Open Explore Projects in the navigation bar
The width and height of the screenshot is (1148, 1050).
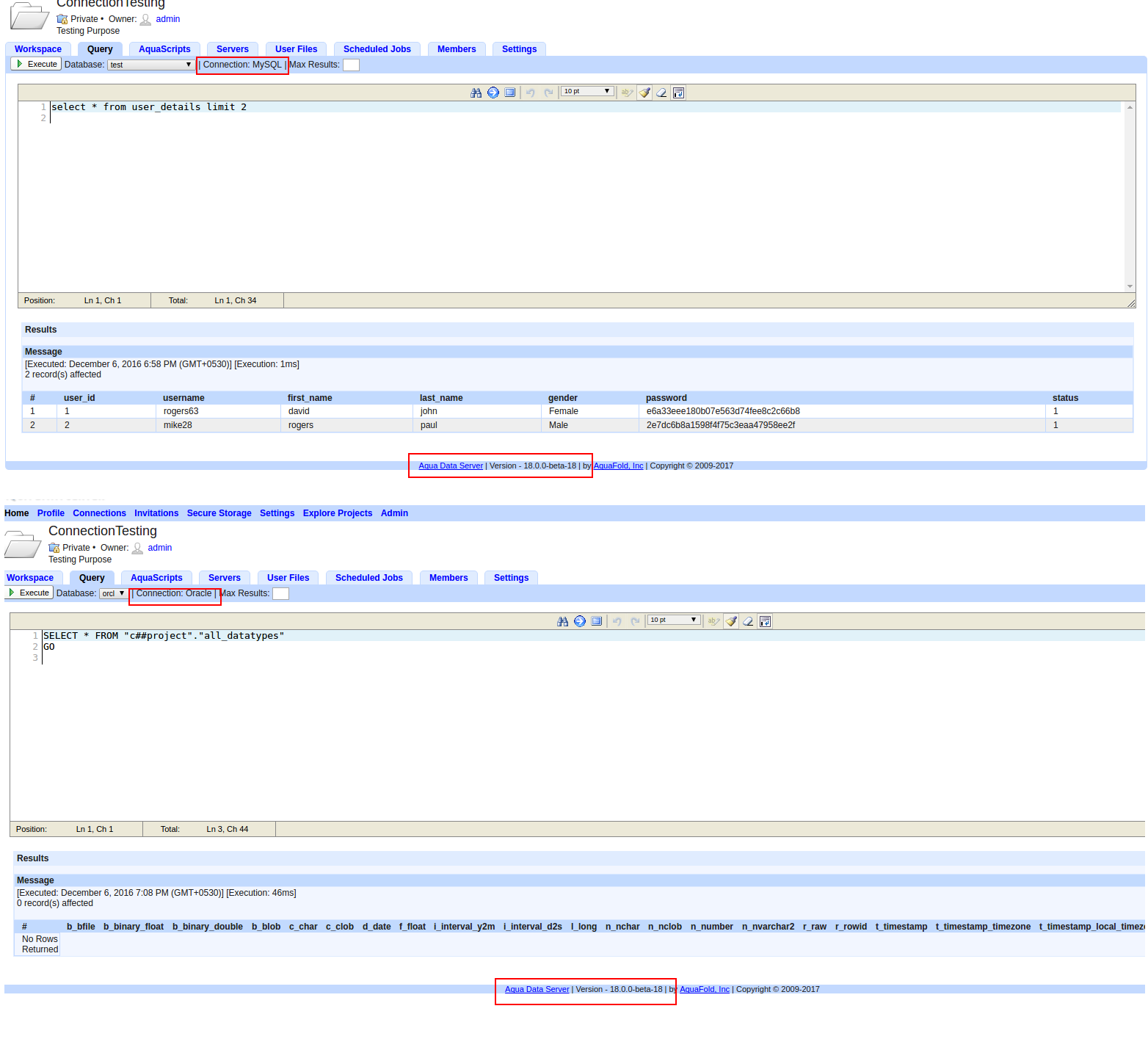click(x=338, y=513)
